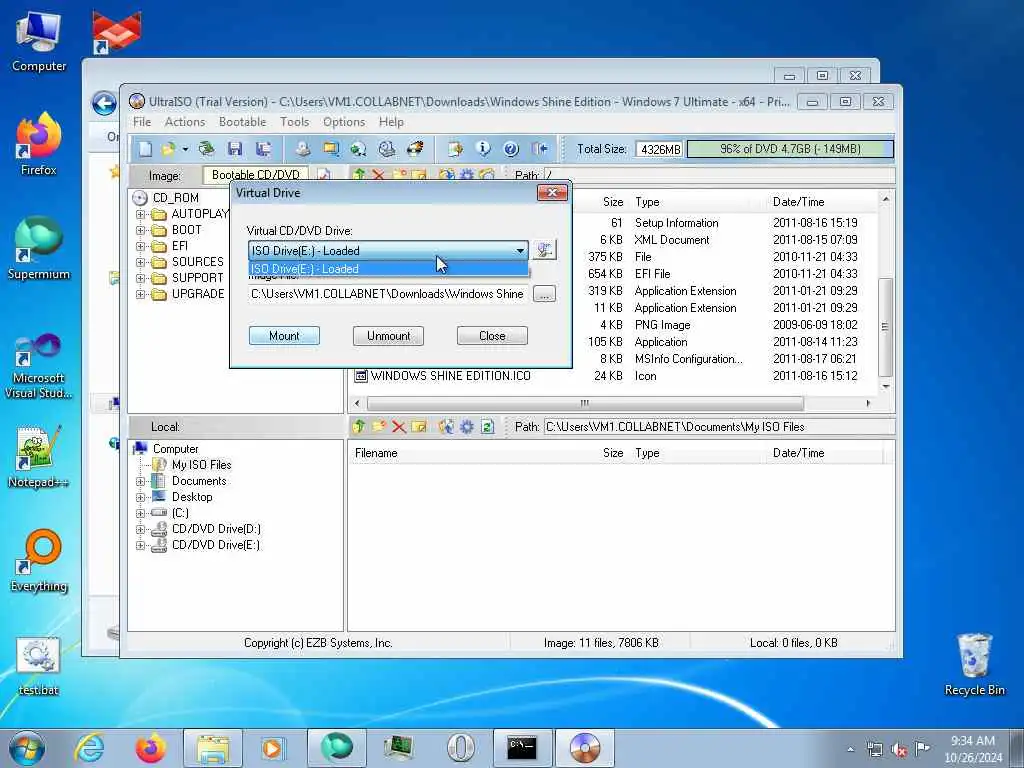Click the Refresh icon in Local toolbar
Screen dimensions: 1024x768
coord(487,427)
